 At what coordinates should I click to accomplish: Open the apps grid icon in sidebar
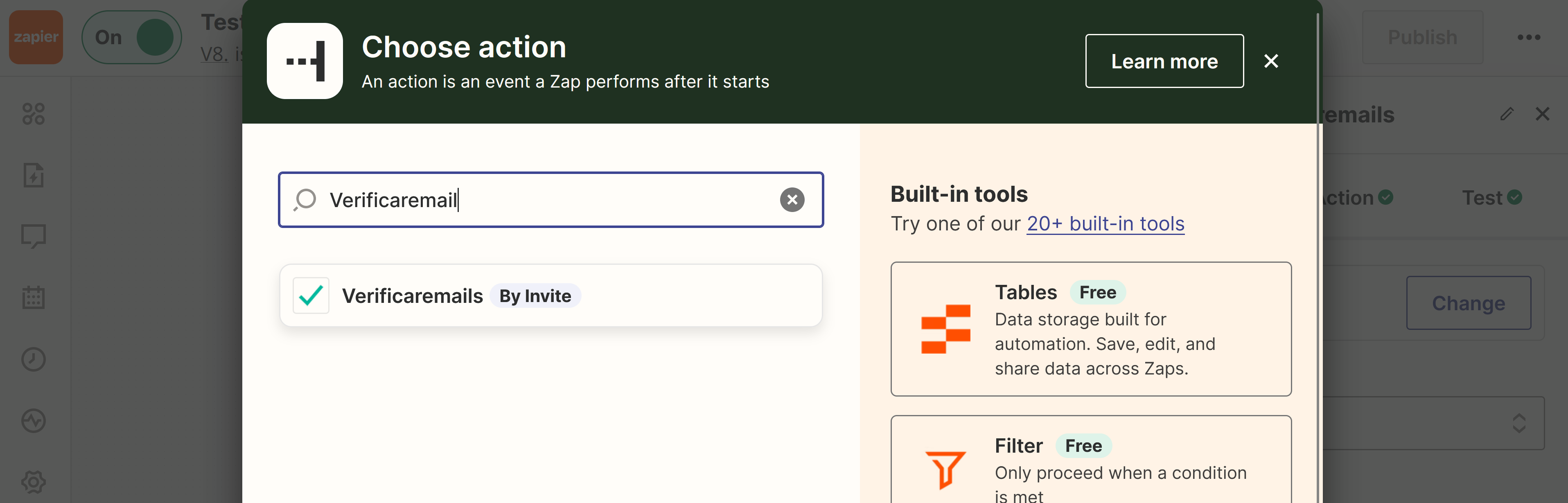coord(34,114)
